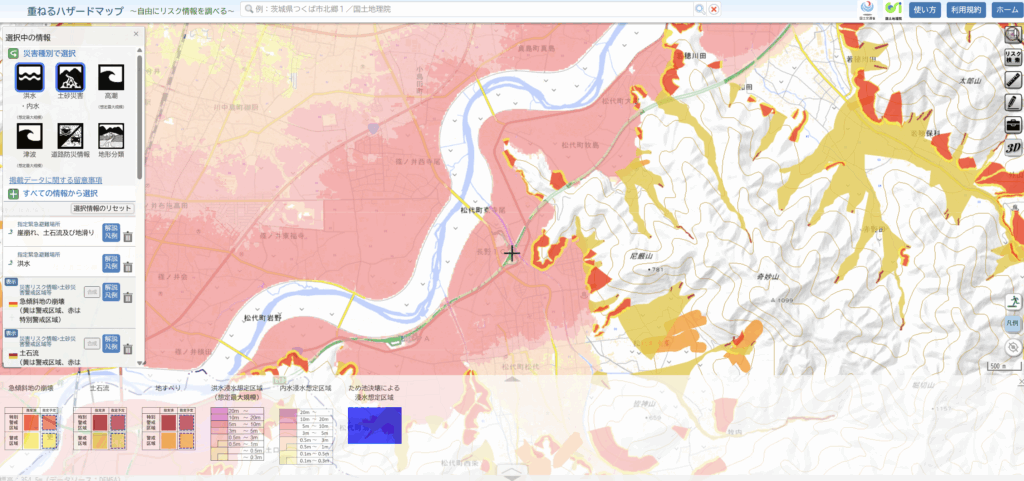This screenshot has height=481, width=1024.
Task: Open the リスク検索 risk search tool
Action: 1013,55
